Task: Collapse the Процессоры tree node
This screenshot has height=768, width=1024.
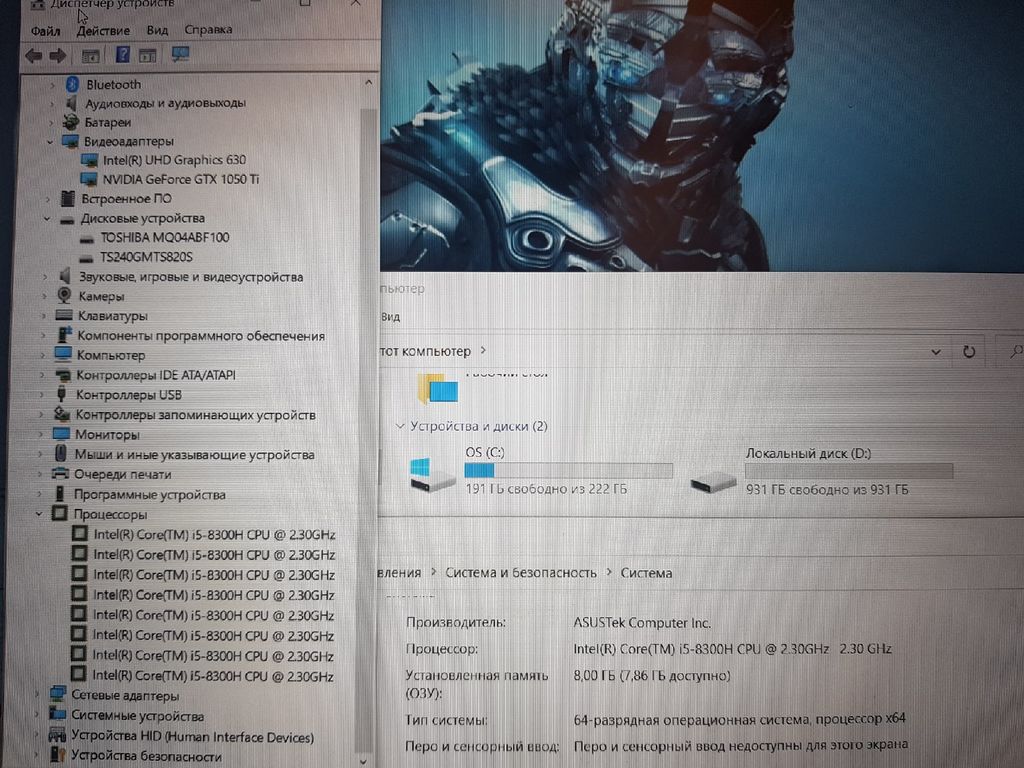Action: [x=39, y=514]
